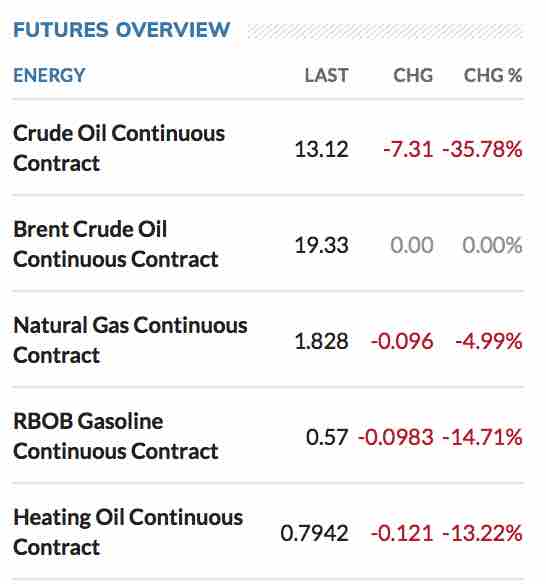
Task: Open the Futures Overview heading link
Action: point(121,30)
